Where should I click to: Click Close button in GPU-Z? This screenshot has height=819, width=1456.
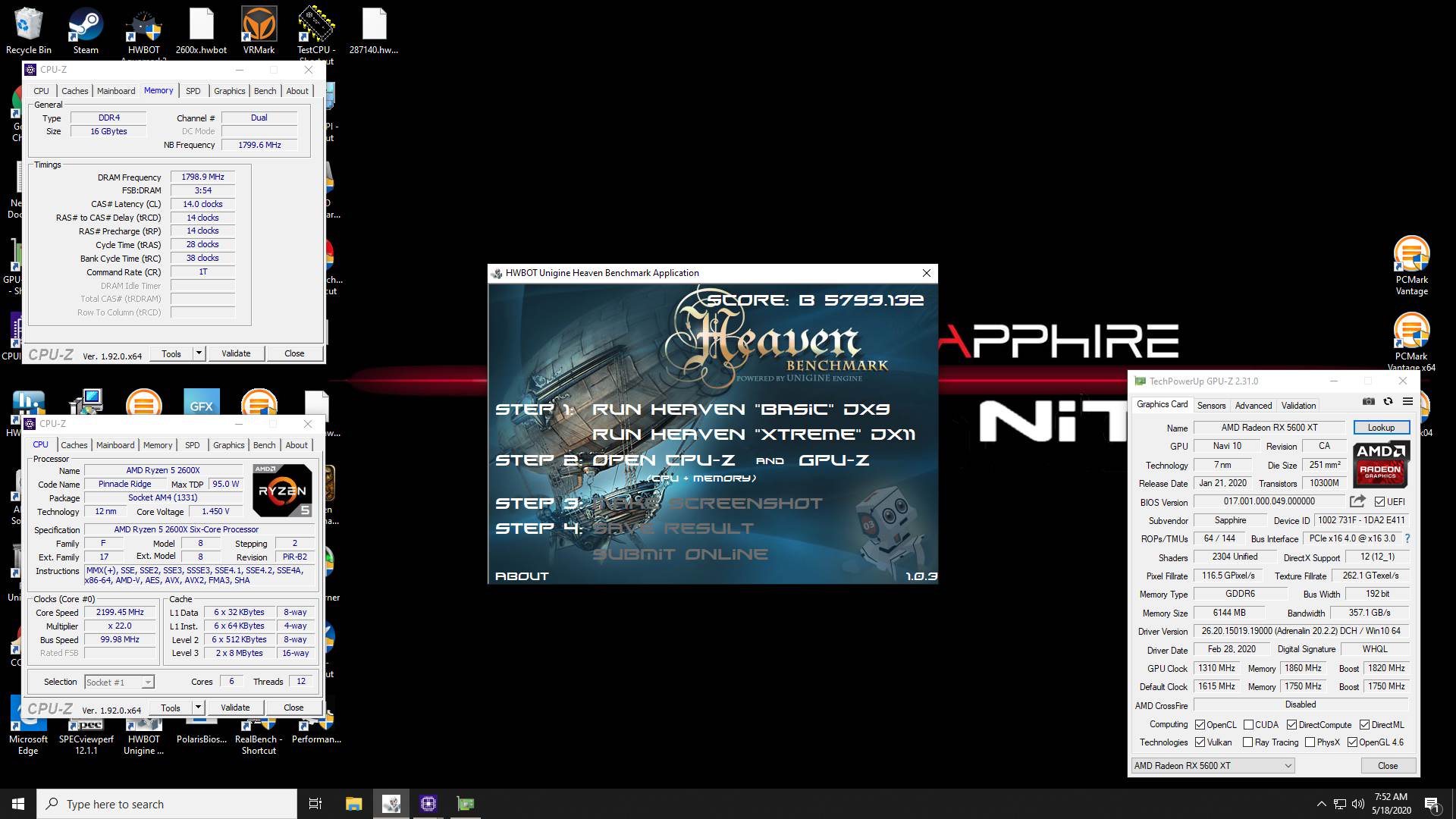[x=1388, y=766]
